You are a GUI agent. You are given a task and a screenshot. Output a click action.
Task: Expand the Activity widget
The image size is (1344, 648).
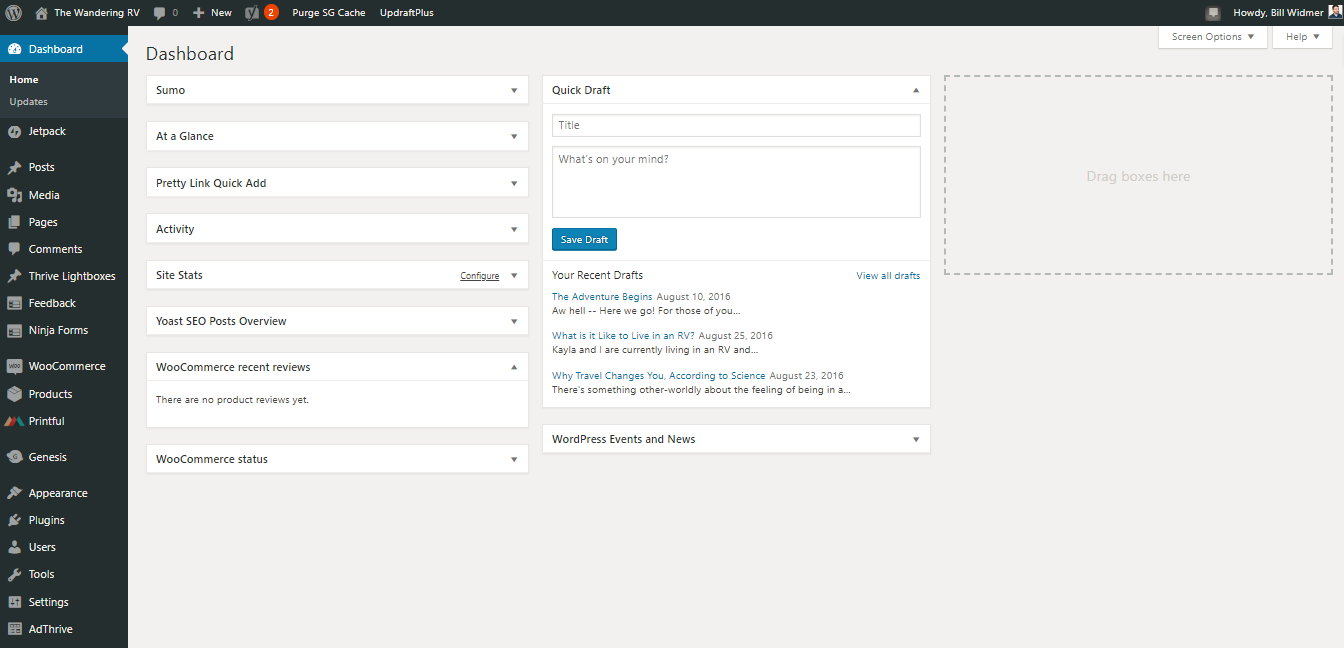(x=514, y=229)
